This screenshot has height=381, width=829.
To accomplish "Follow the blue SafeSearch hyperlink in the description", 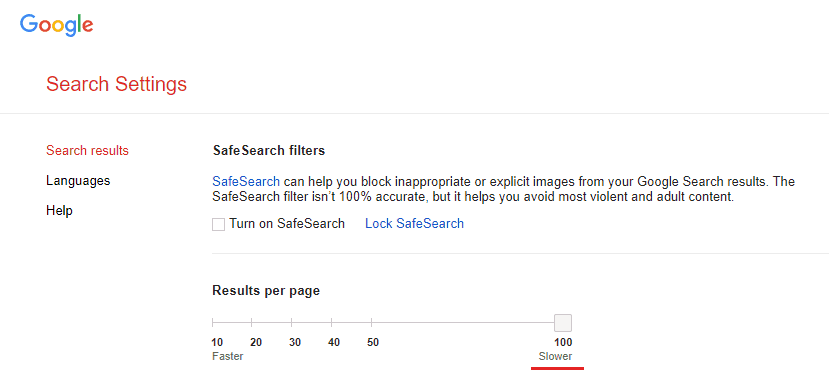I will (x=246, y=182).
